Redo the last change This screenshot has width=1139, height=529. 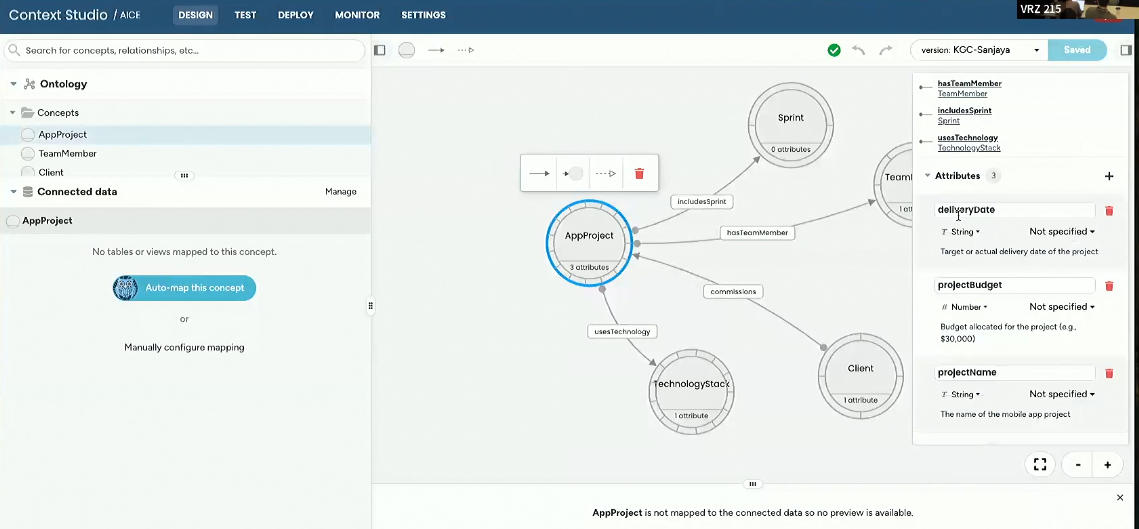[x=885, y=50]
